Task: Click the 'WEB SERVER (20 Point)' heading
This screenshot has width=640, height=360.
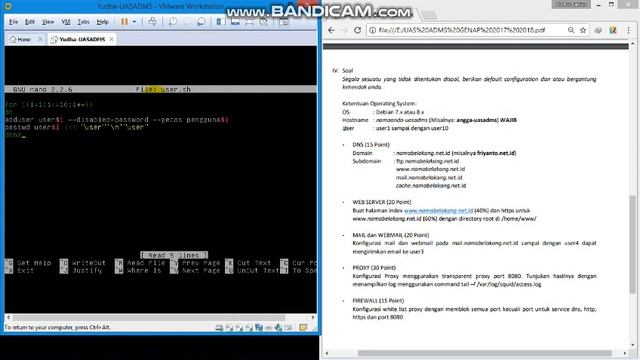Action: point(382,202)
